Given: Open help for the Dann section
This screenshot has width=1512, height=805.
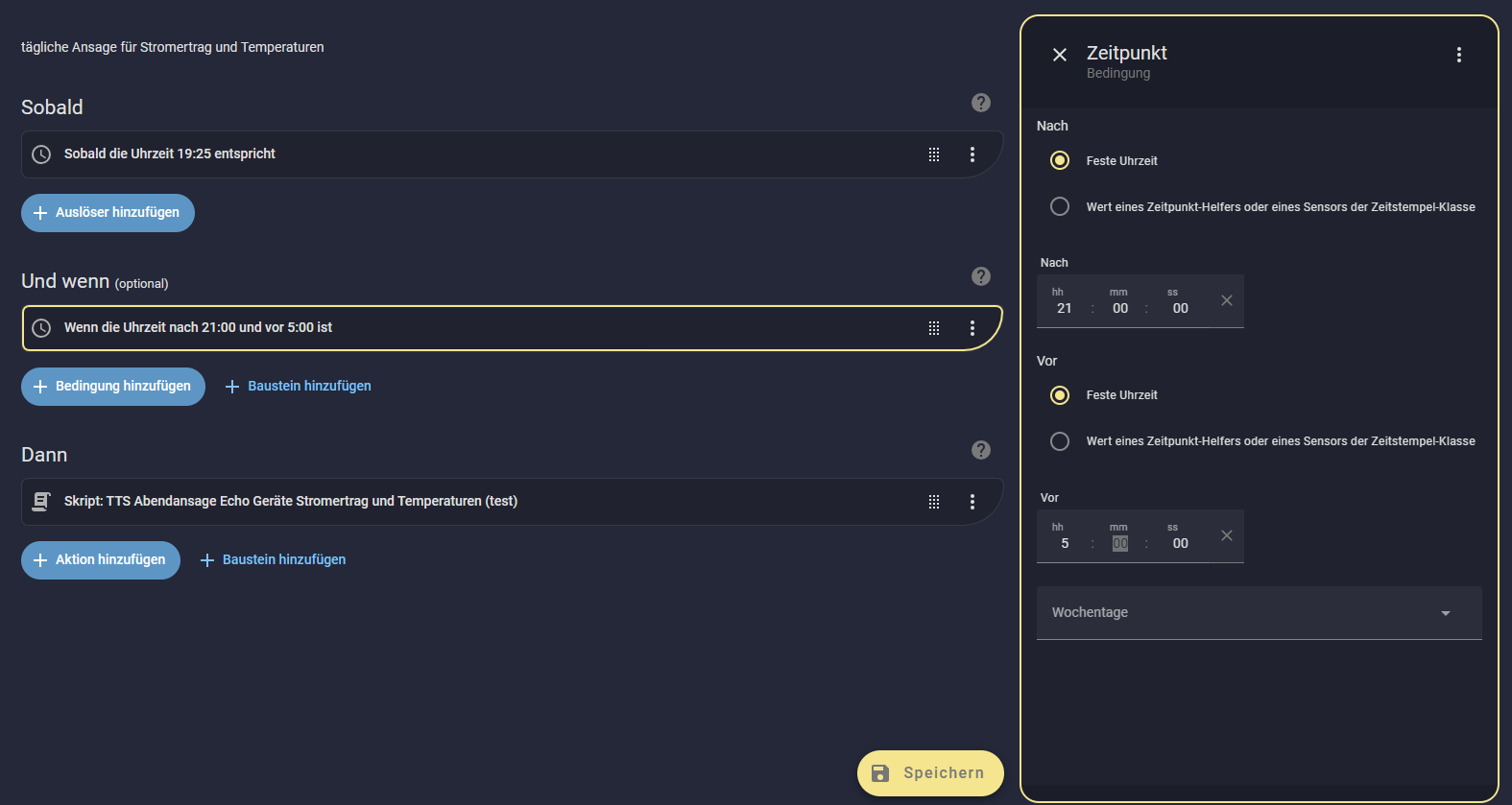Looking at the screenshot, I should [980, 450].
